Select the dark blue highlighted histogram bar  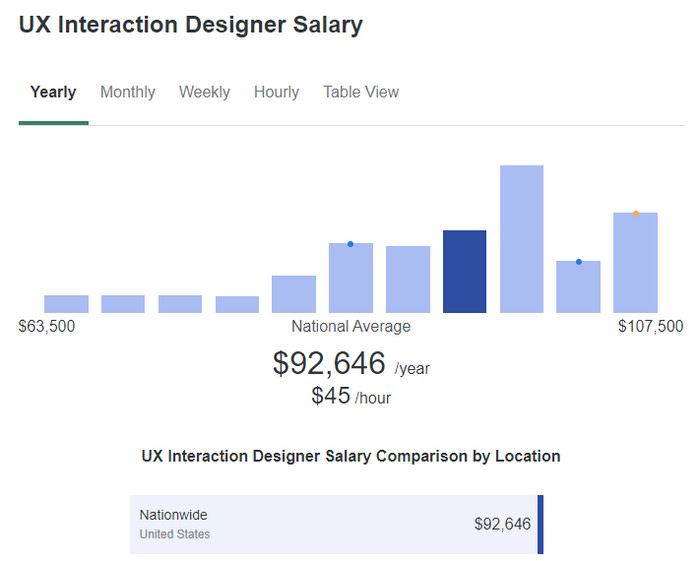(x=464, y=272)
